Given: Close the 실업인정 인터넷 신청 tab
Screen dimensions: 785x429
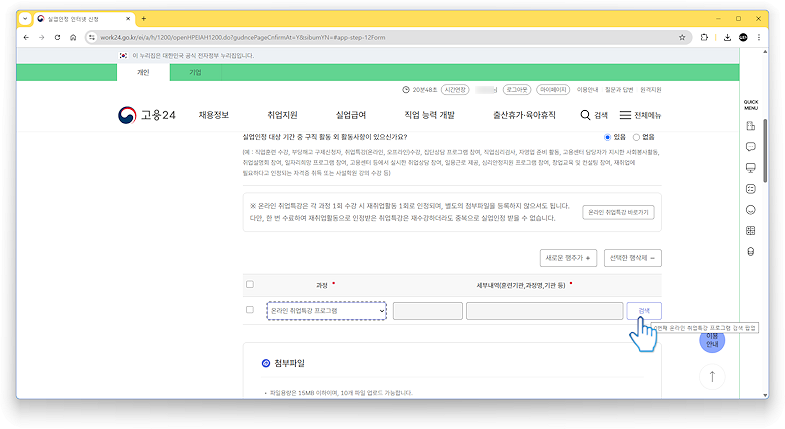Looking at the screenshot, I should tap(128, 19).
